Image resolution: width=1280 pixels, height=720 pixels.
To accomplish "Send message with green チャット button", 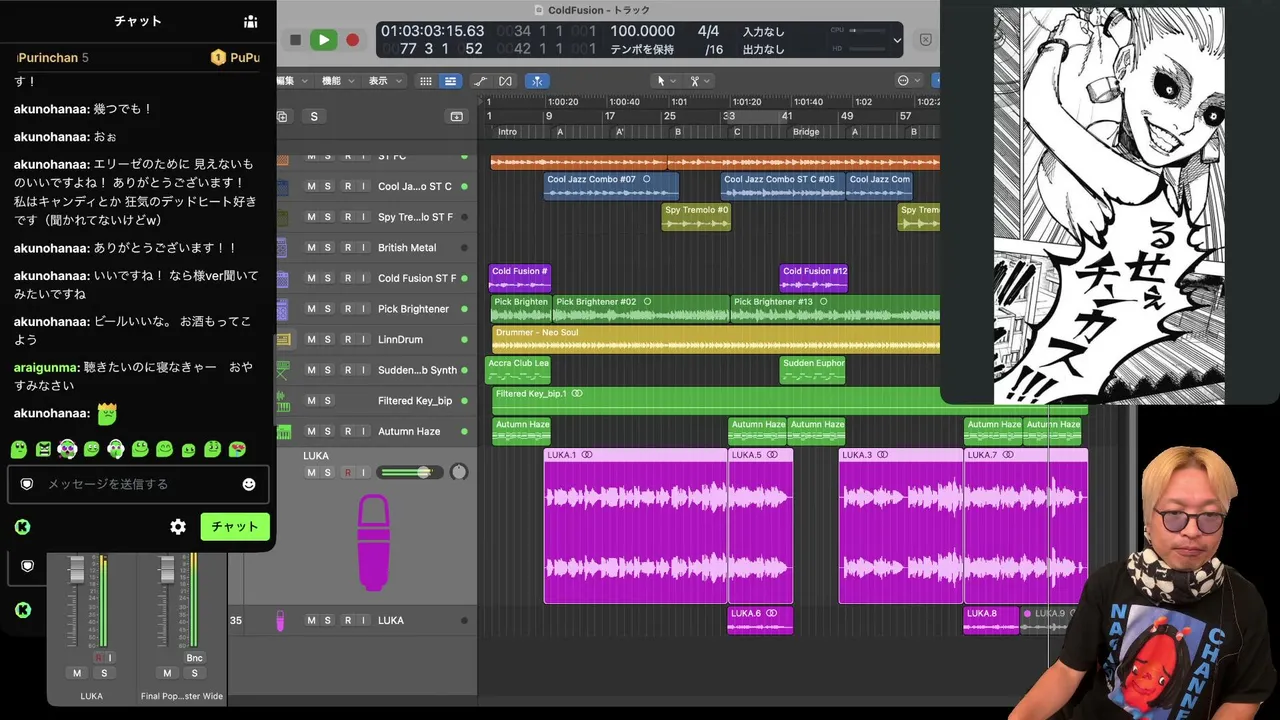I will [235, 527].
